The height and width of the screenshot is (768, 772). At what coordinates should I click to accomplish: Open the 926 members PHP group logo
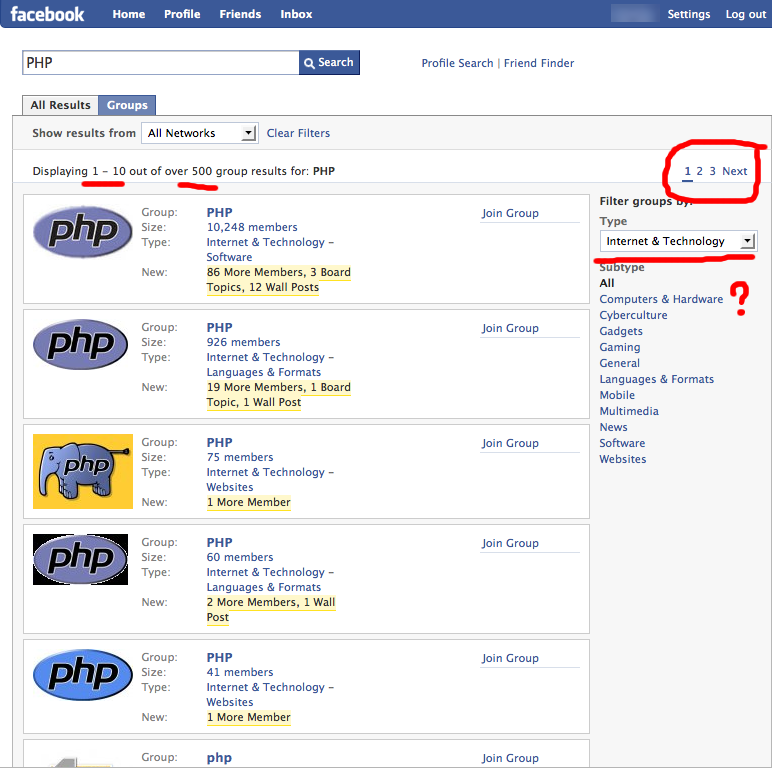[x=81, y=345]
